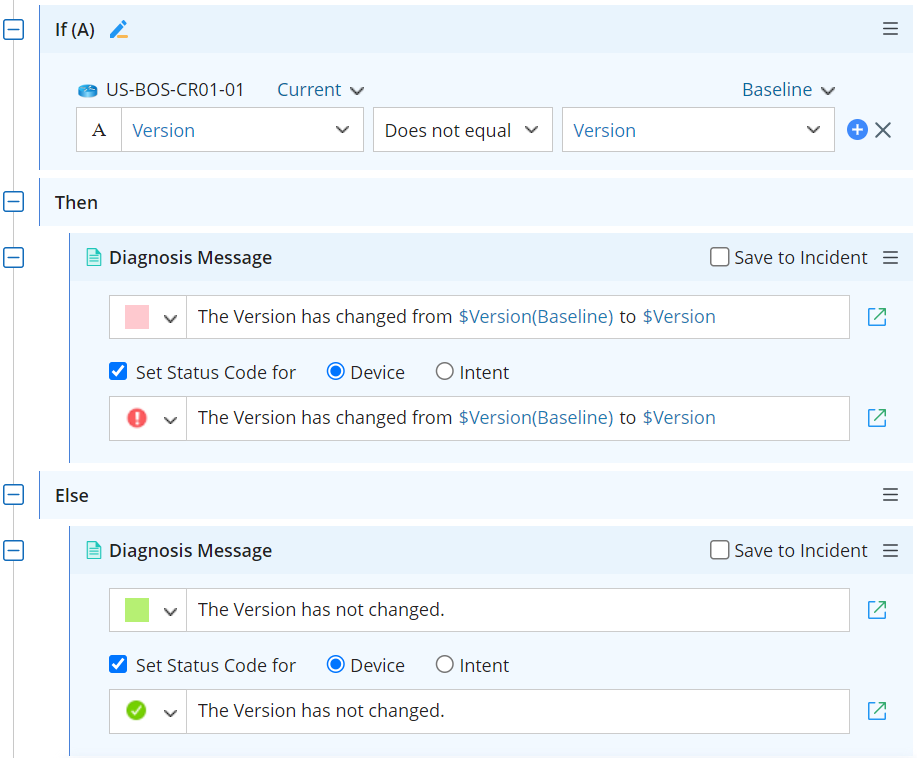Expand the Current data source dropdown
The image size is (917, 758).
(x=320, y=90)
